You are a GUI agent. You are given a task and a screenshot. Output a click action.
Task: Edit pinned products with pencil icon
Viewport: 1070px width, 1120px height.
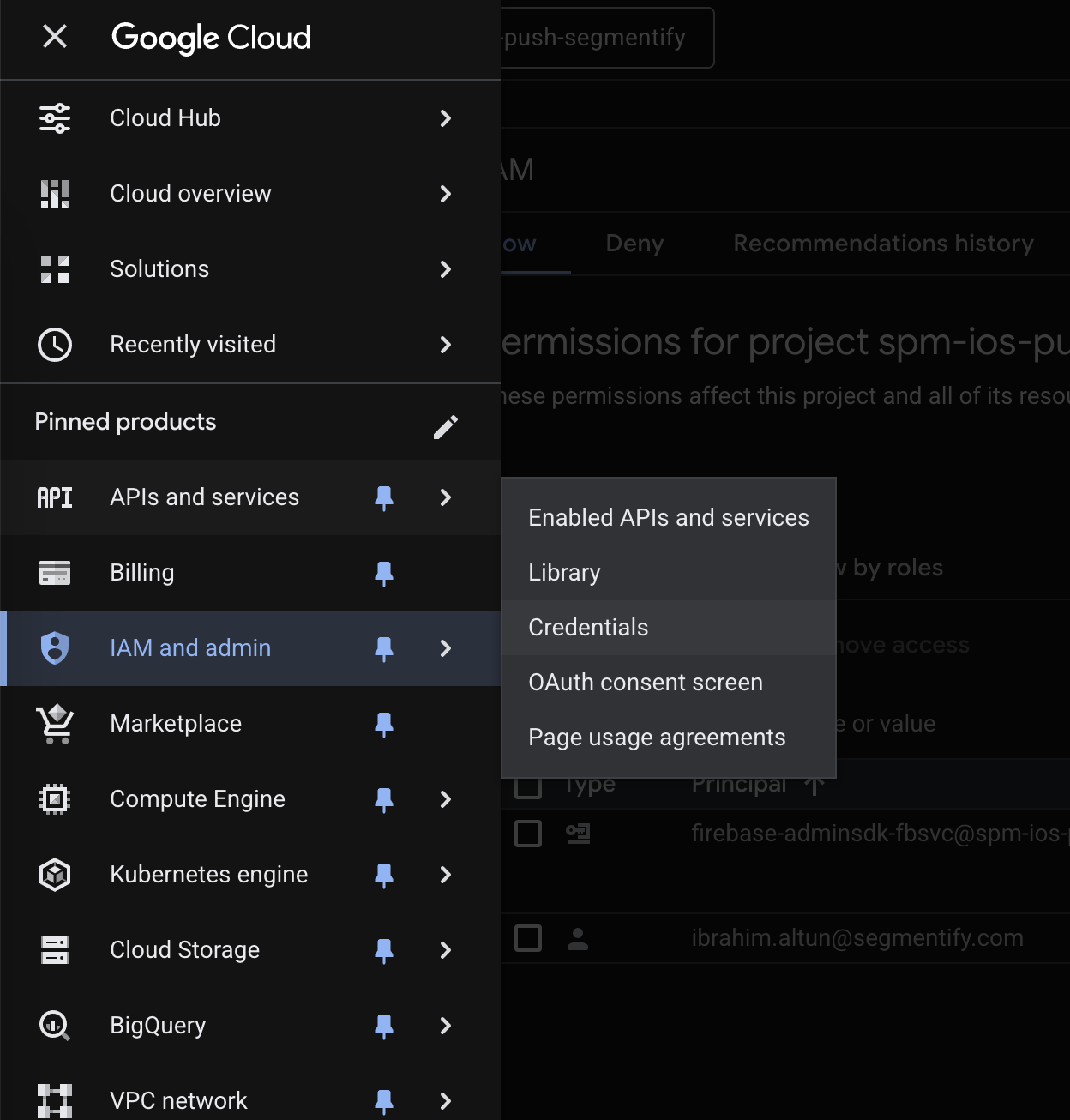pos(446,427)
